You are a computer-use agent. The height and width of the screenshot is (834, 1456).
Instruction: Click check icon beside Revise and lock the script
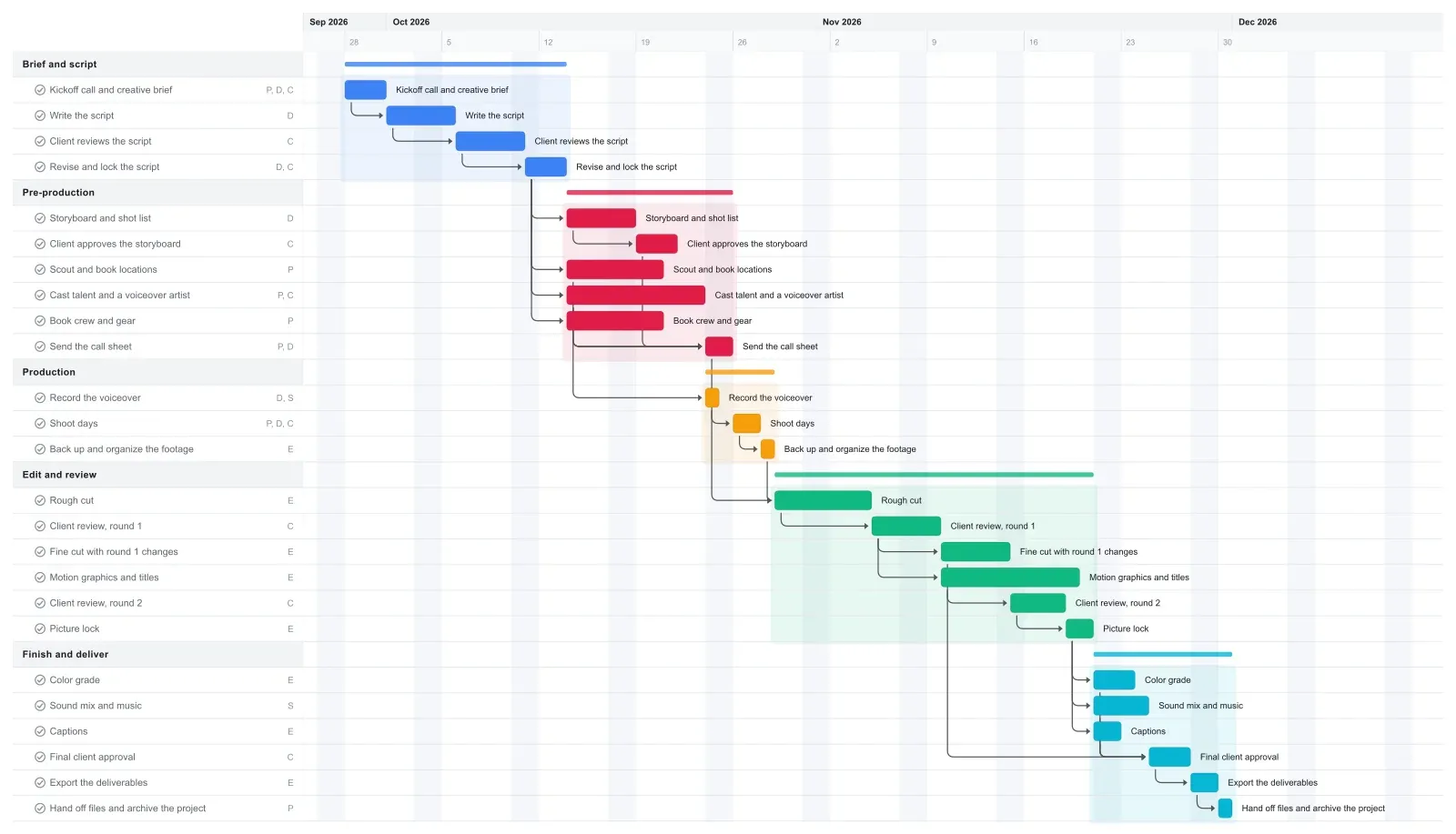pos(40,167)
